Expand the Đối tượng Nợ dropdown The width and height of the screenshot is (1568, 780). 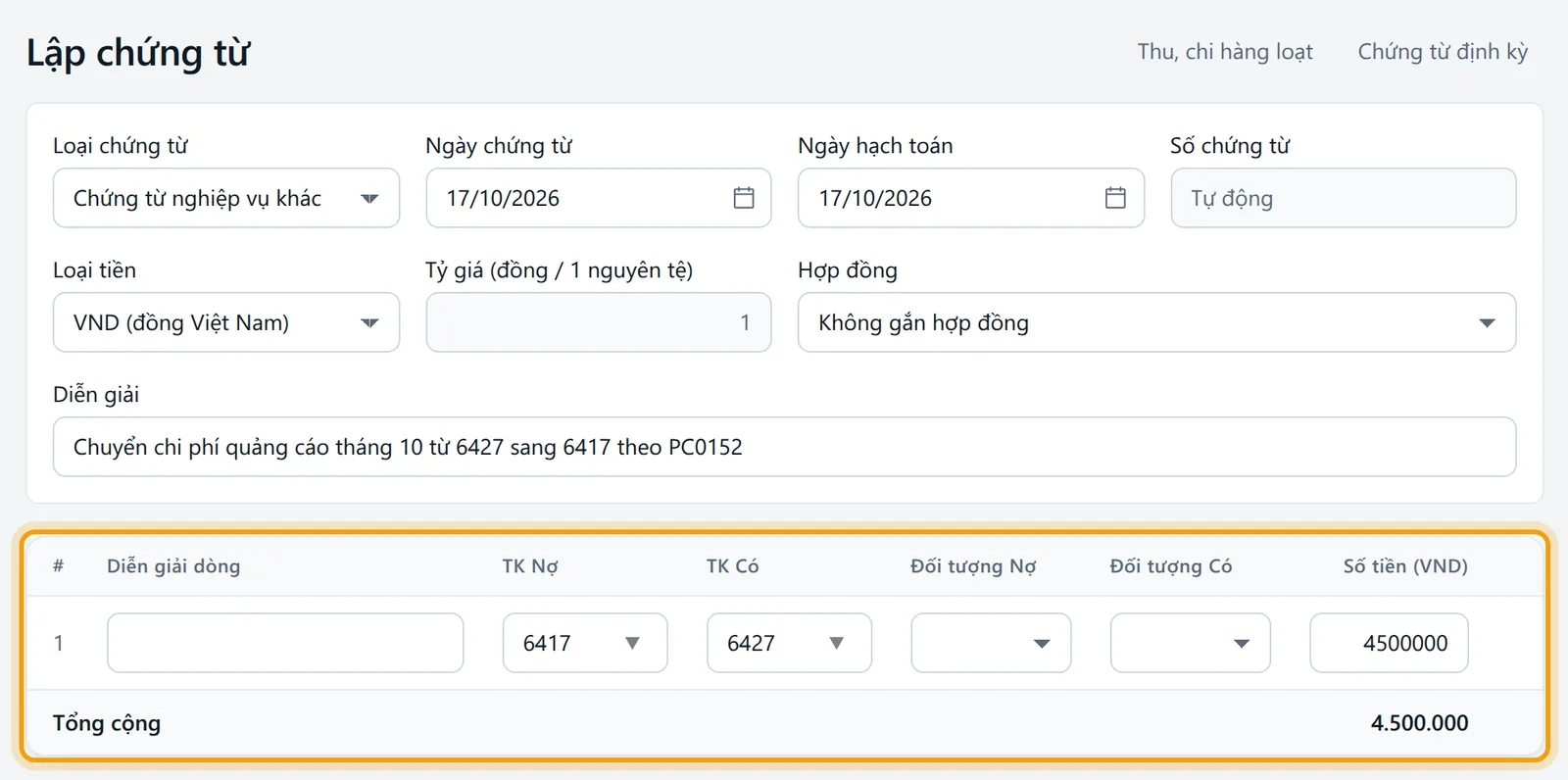pyautogui.click(x=991, y=643)
